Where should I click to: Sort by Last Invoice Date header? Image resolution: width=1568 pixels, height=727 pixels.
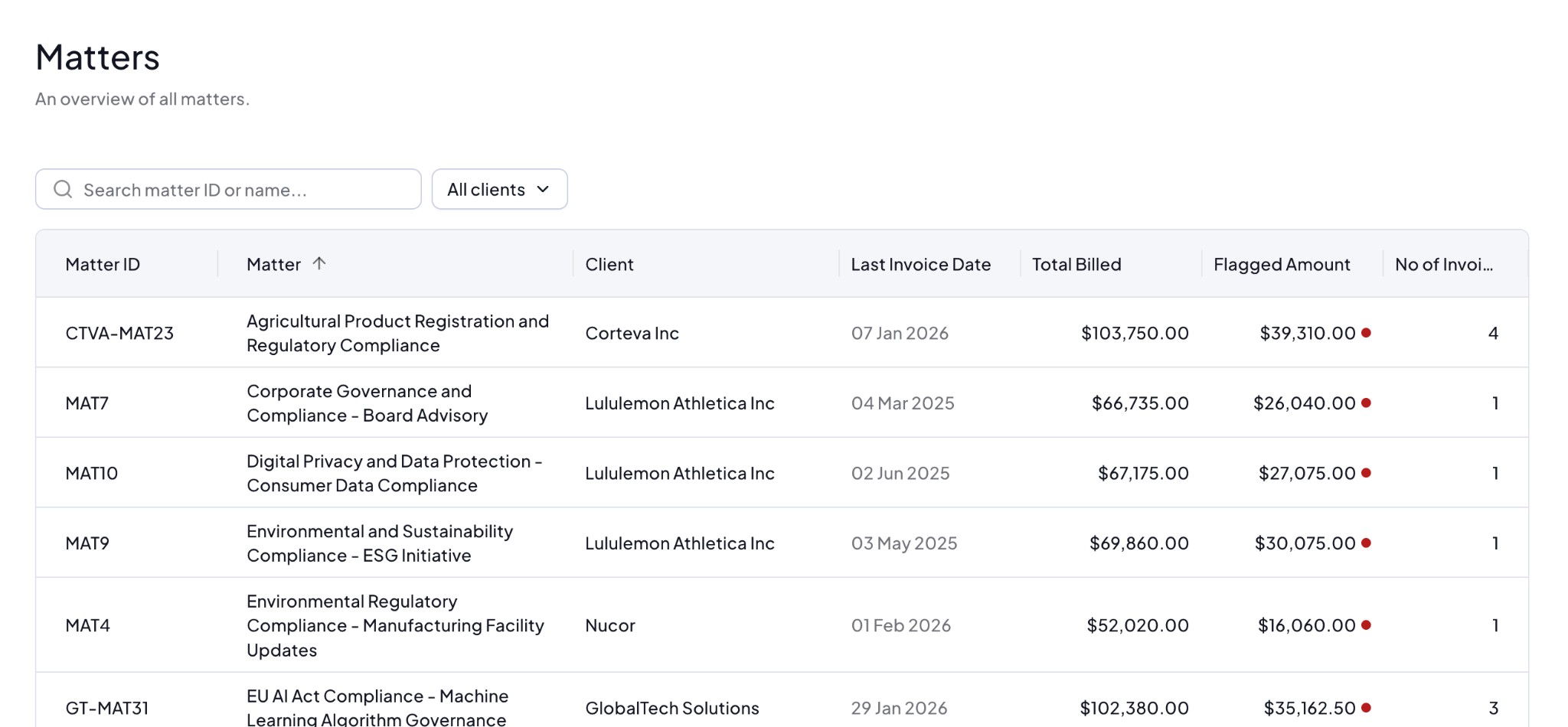(x=920, y=265)
